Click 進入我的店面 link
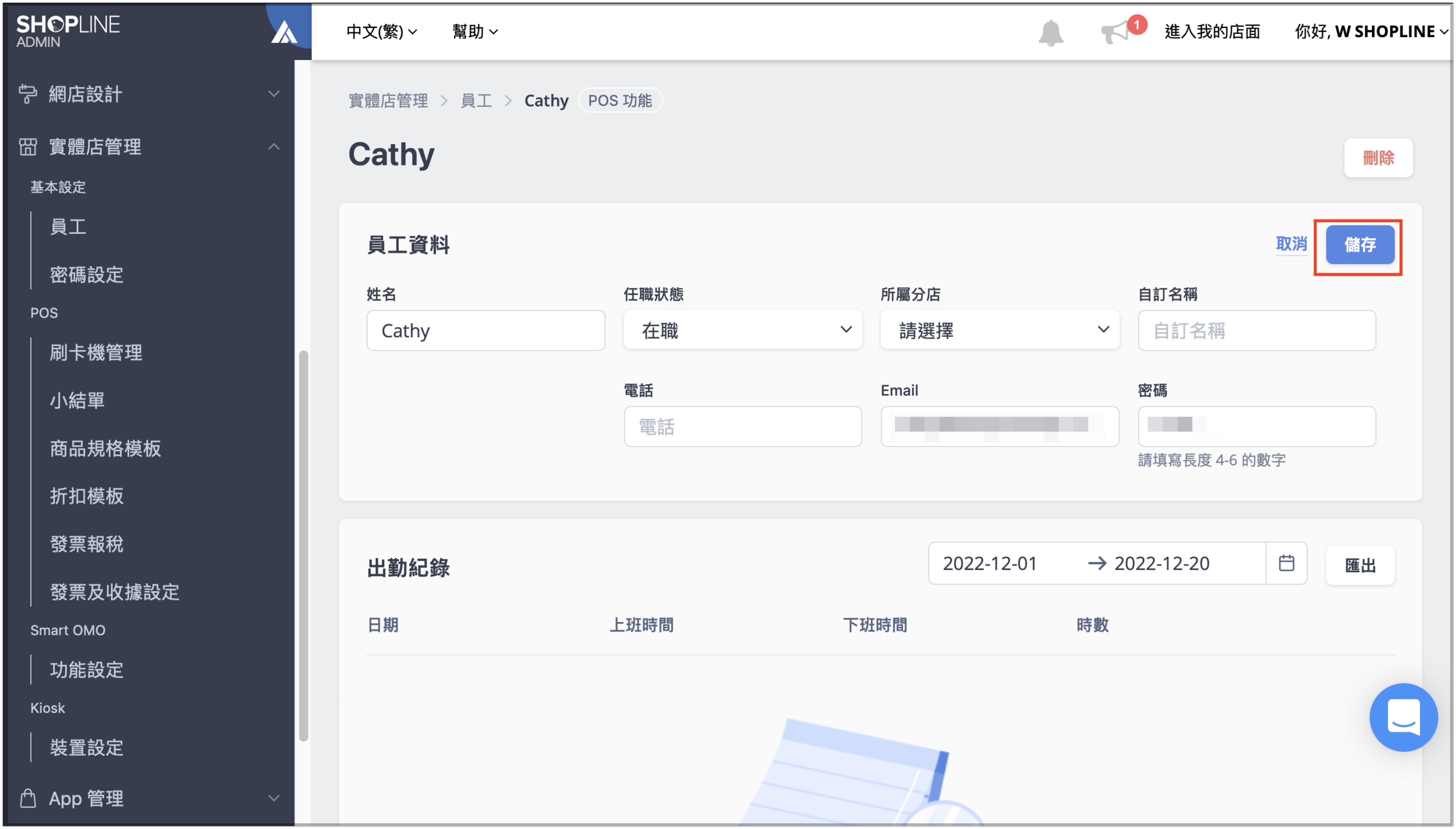Image resolution: width=1456 pixels, height=829 pixels. pyautogui.click(x=1212, y=32)
